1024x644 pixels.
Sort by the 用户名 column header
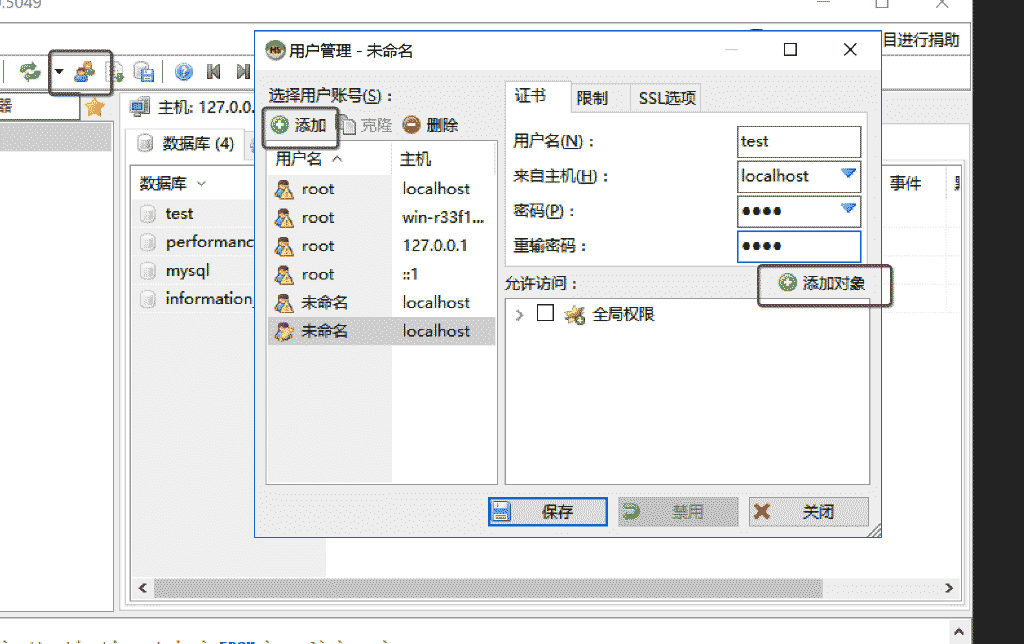click(x=329, y=159)
